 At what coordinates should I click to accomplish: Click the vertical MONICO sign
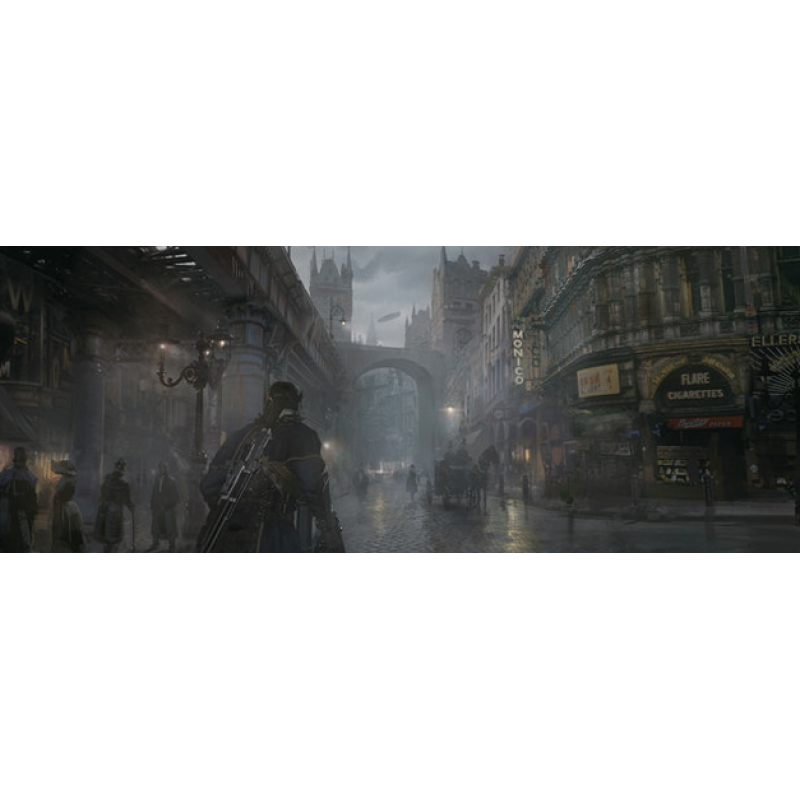518,357
